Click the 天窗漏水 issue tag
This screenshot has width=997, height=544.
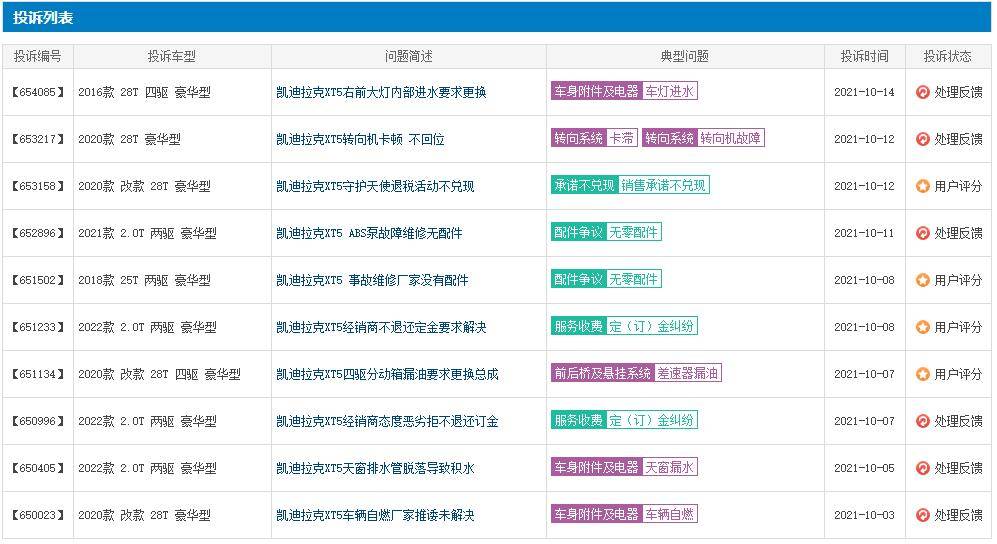point(669,468)
